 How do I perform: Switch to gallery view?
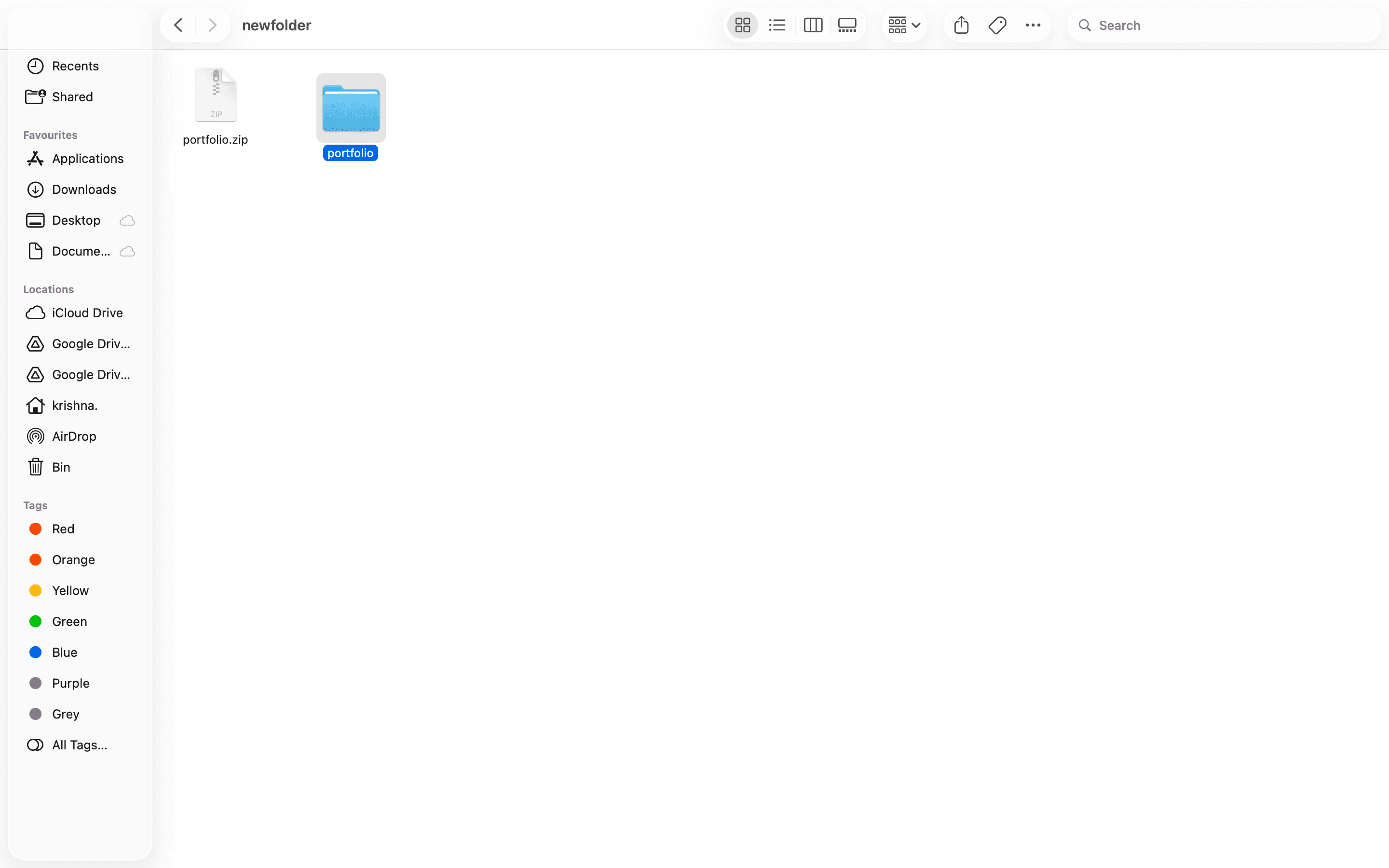[x=847, y=25]
